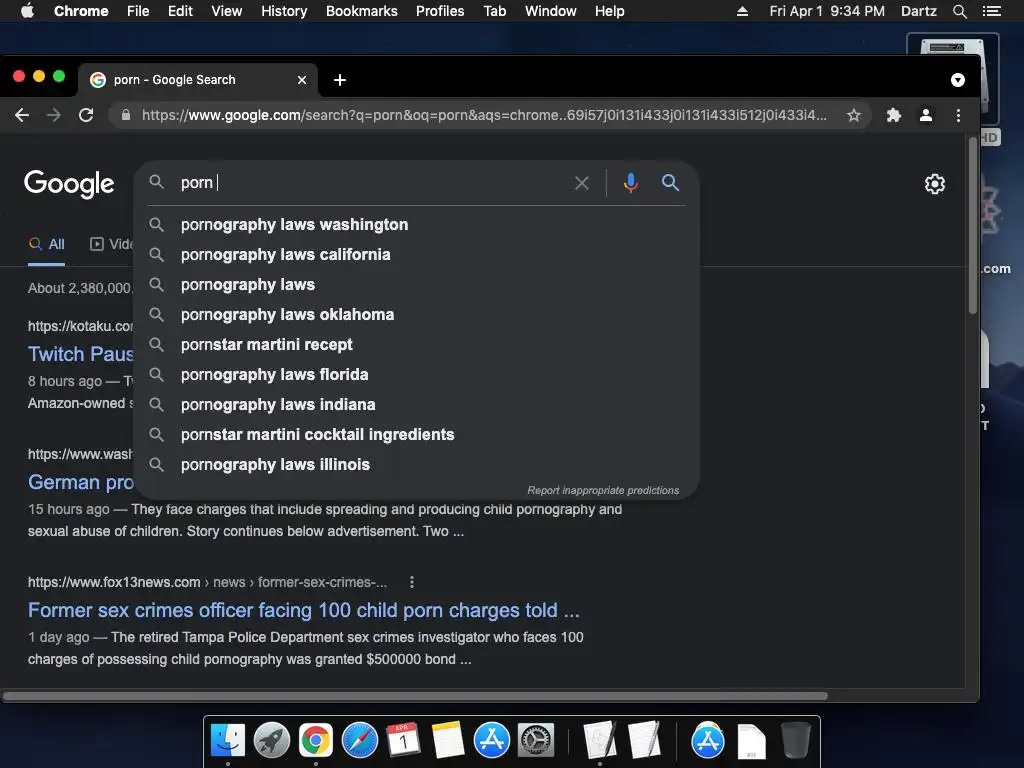This screenshot has width=1024, height=768.
Task: Click the horizontal scrollbar at window bottom
Action: click(415, 696)
